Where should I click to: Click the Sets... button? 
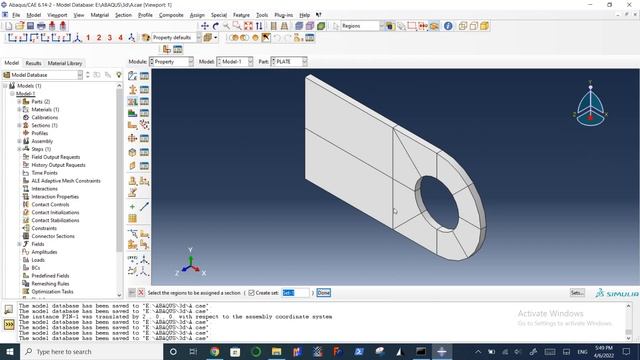[x=577, y=293]
